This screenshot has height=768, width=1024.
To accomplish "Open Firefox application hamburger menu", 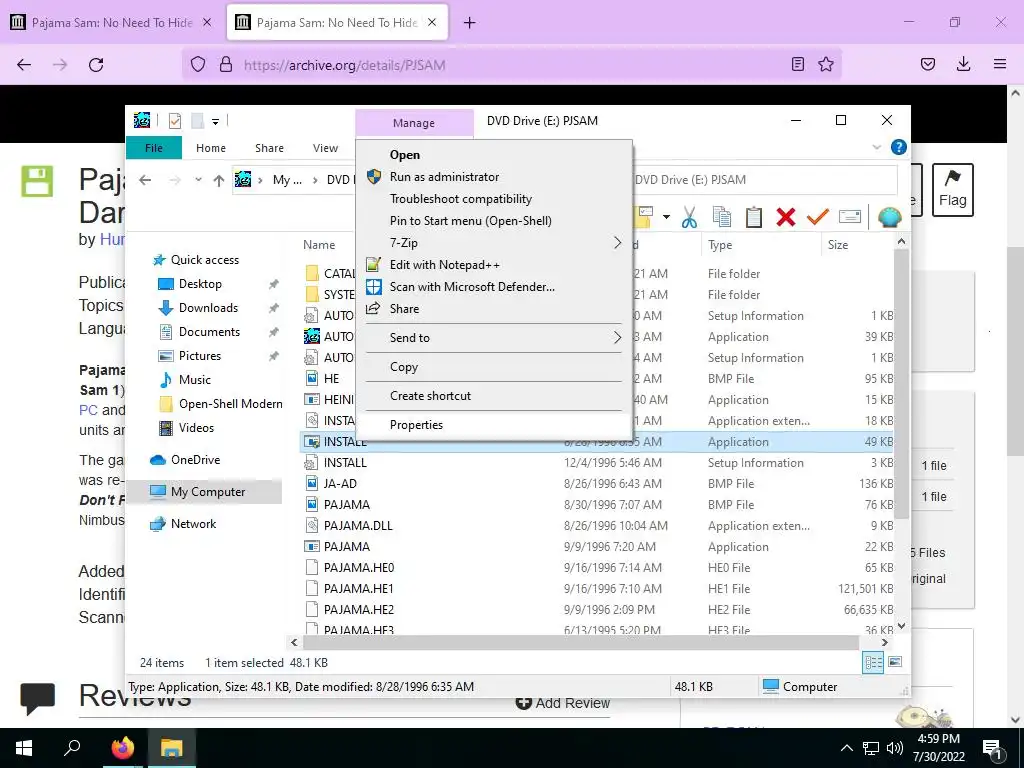I will coord(1000,64).
